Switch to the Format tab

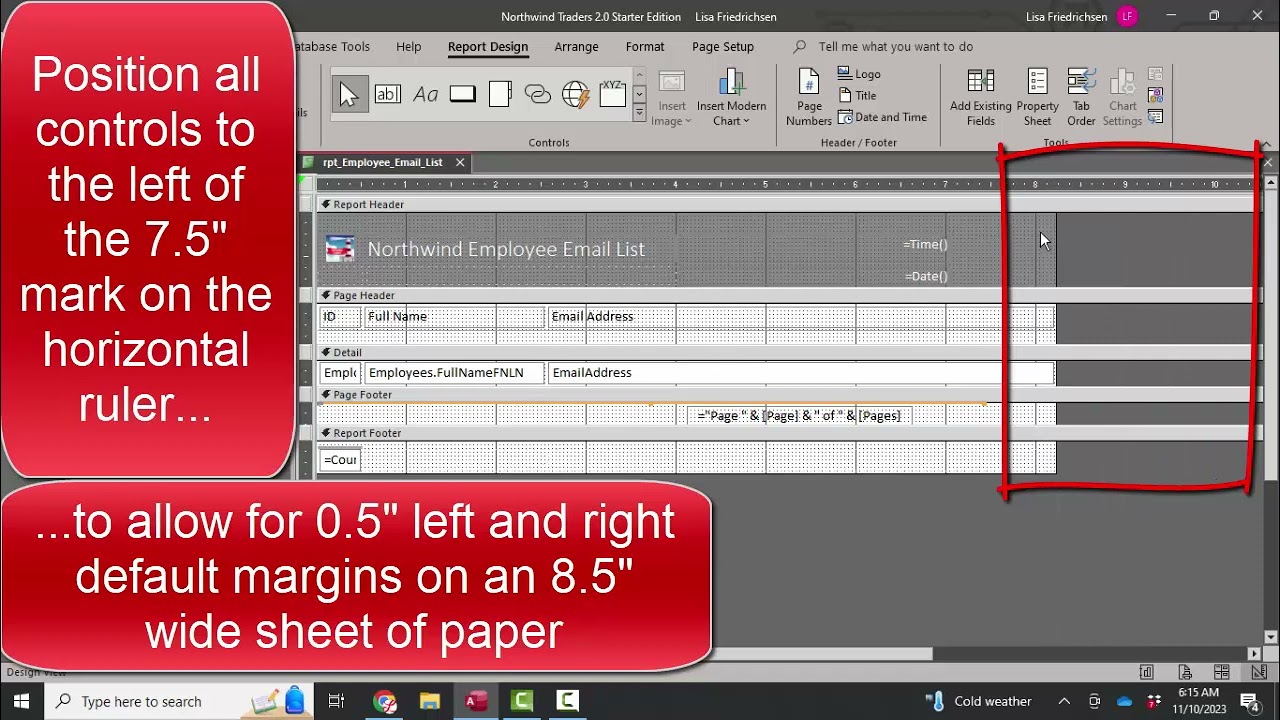(645, 46)
